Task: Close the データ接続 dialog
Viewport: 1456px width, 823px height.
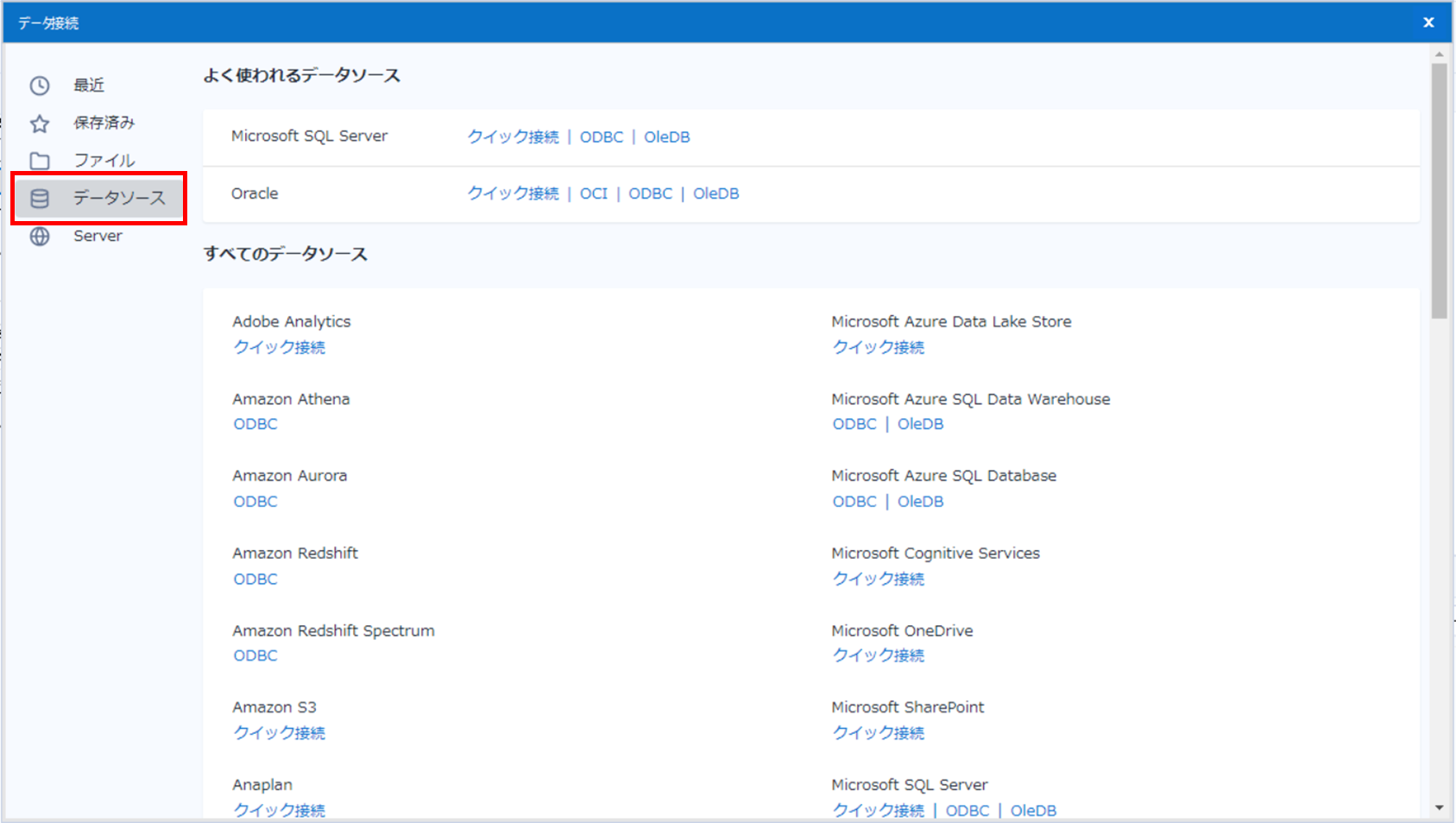Action: tap(1428, 22)
